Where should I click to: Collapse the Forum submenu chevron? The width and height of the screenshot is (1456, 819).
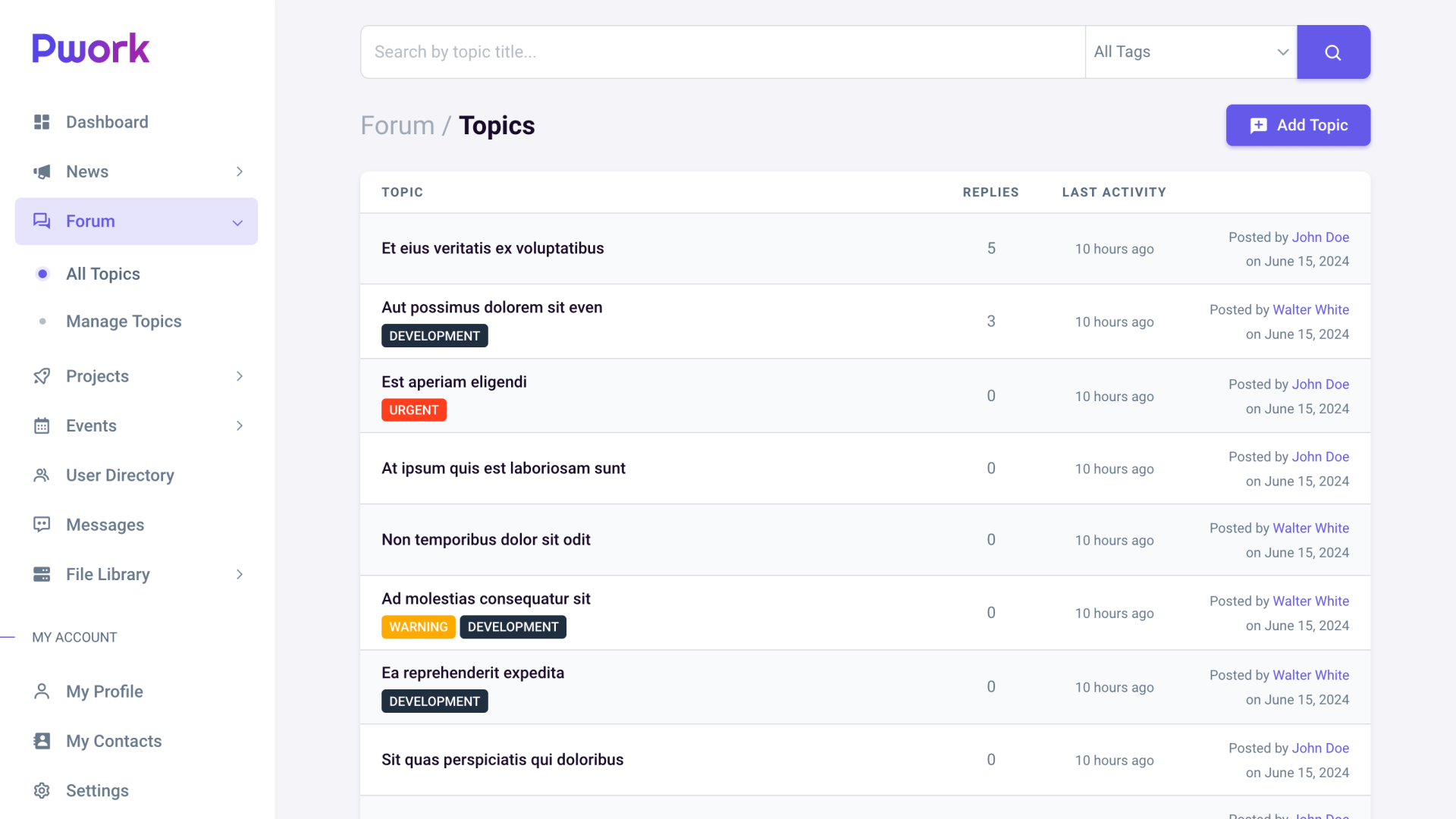pos(237,222)
